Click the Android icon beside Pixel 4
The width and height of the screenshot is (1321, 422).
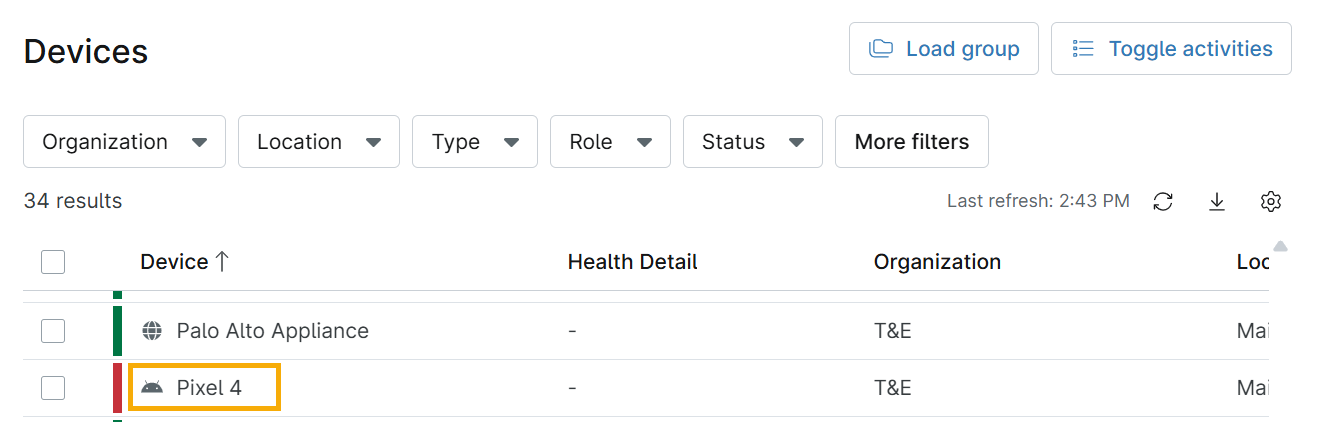(x=152, y=388)
